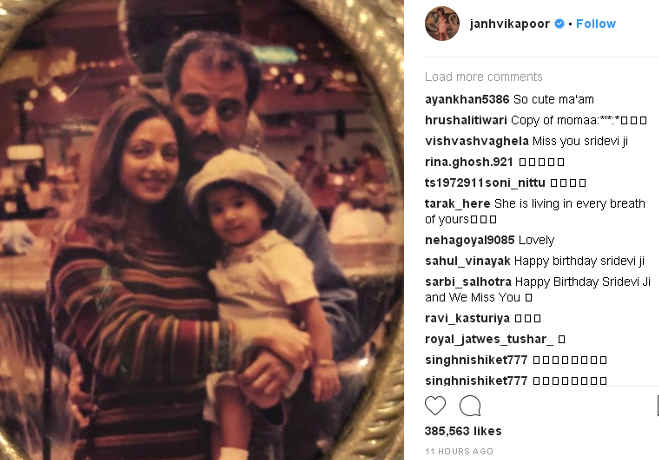Open the 11 hours ago timestamp
This screenshot has width=659, height=460.
tap(459, 451)
